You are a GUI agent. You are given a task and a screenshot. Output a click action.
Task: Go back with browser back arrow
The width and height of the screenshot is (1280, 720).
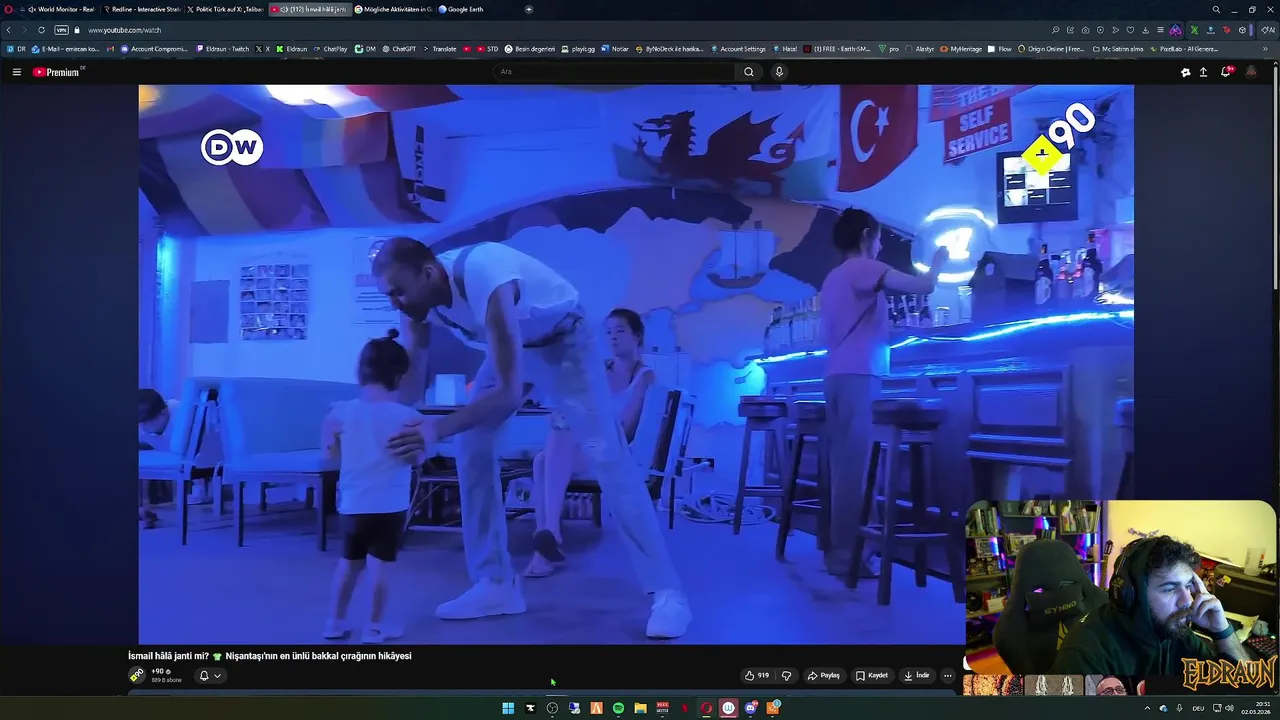pyautogui.click(x=9, y=30)
